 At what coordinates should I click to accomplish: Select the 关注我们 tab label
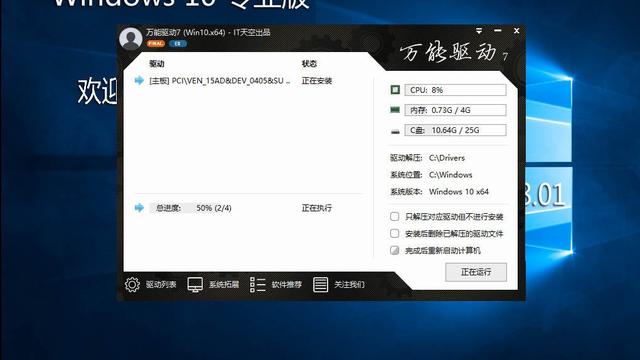pyautogui.click(x=349, y=284)
